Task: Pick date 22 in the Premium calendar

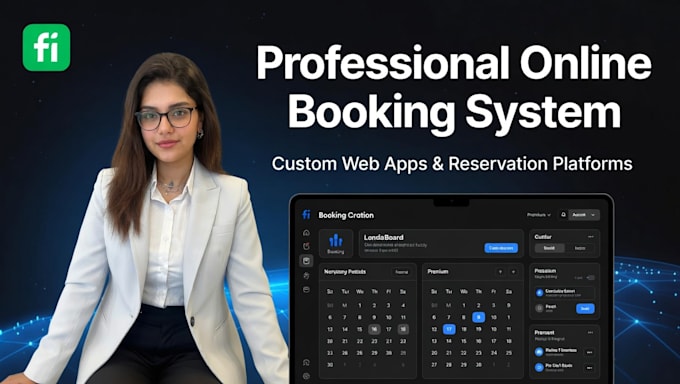Action: [x=464, y=353]
